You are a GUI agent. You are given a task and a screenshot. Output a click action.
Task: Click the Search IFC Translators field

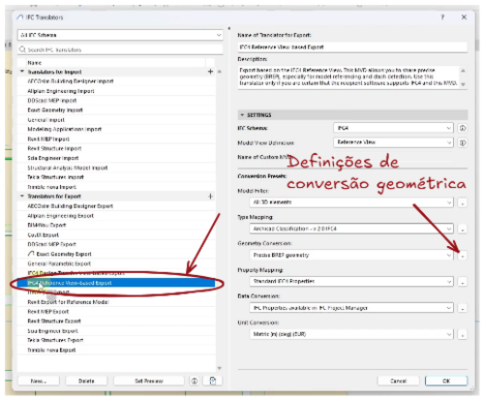coord(120,50)
